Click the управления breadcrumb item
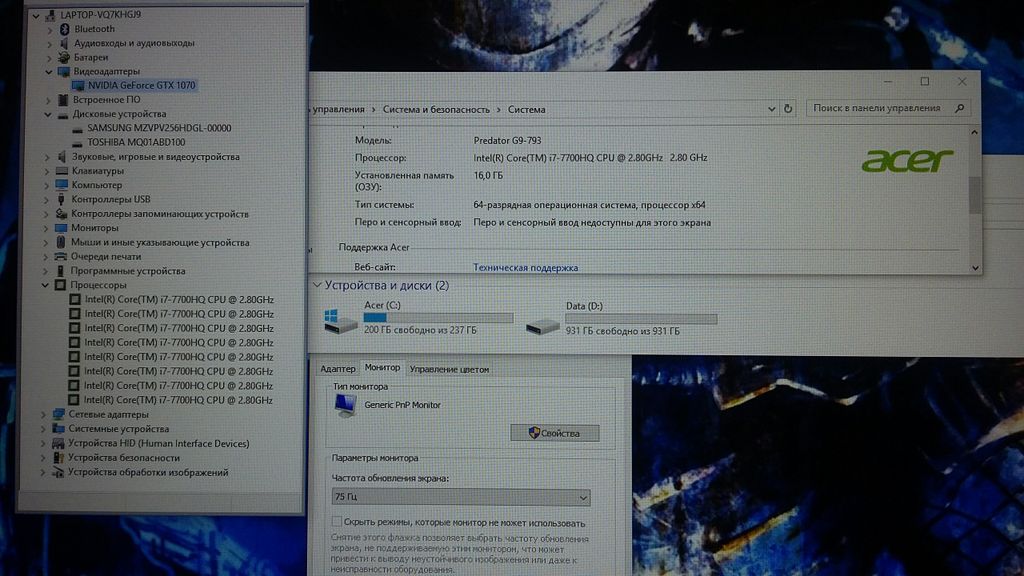Viewport: 1024px width, 576px height. [x=338, y=110]
